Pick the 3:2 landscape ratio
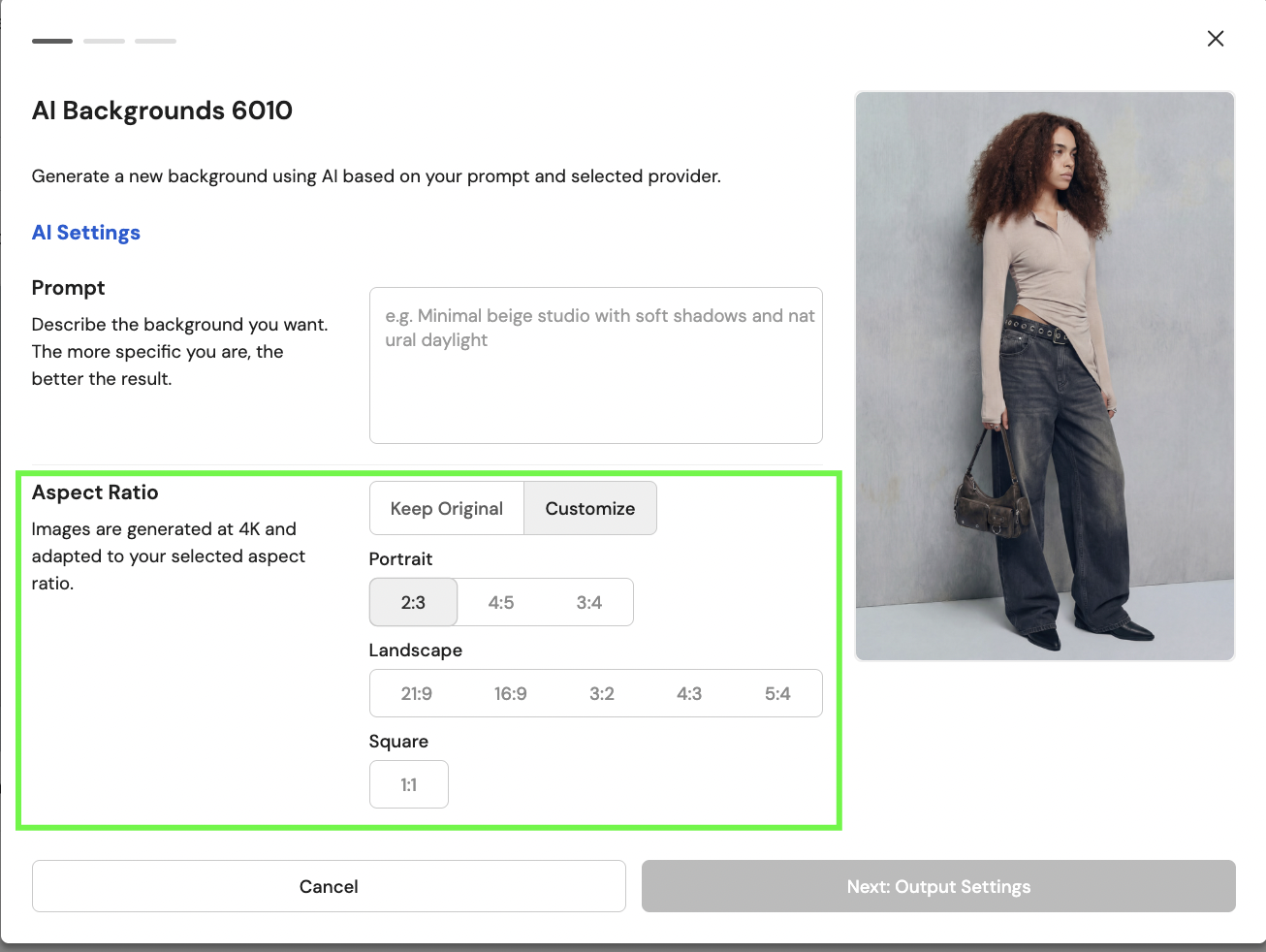 [602, 693]
